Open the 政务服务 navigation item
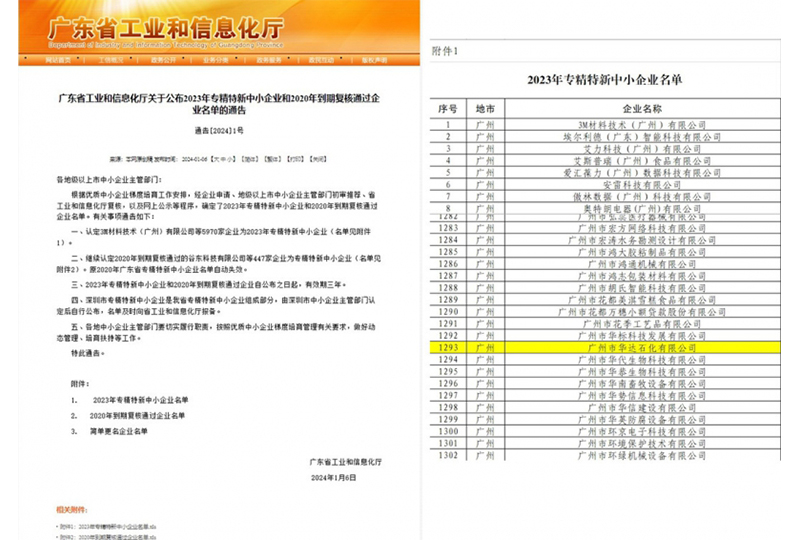Screen dimensions: 800x540 (x=268, y=60)
